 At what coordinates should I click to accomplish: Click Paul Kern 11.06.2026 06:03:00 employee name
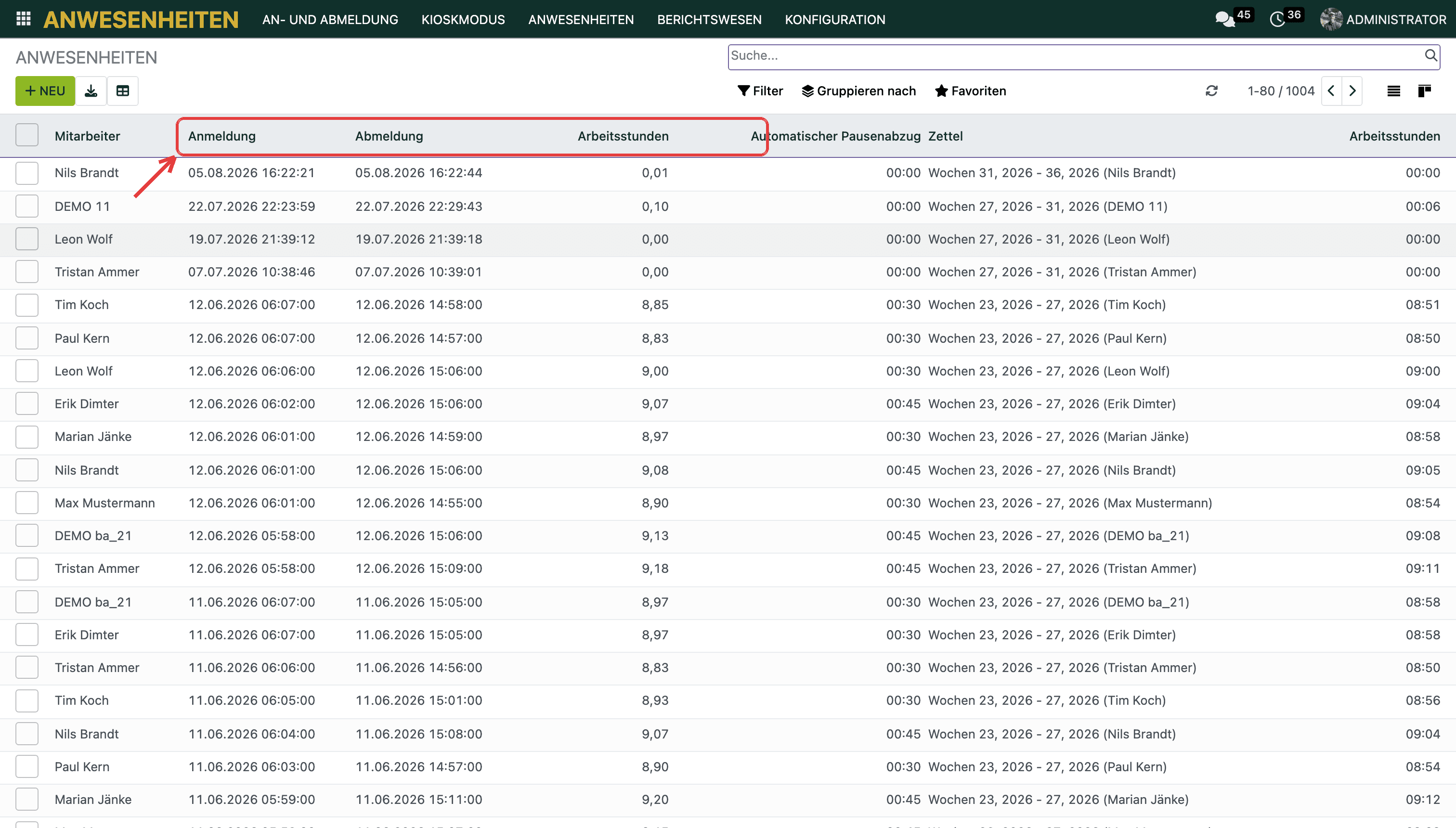tap(82, 766)
